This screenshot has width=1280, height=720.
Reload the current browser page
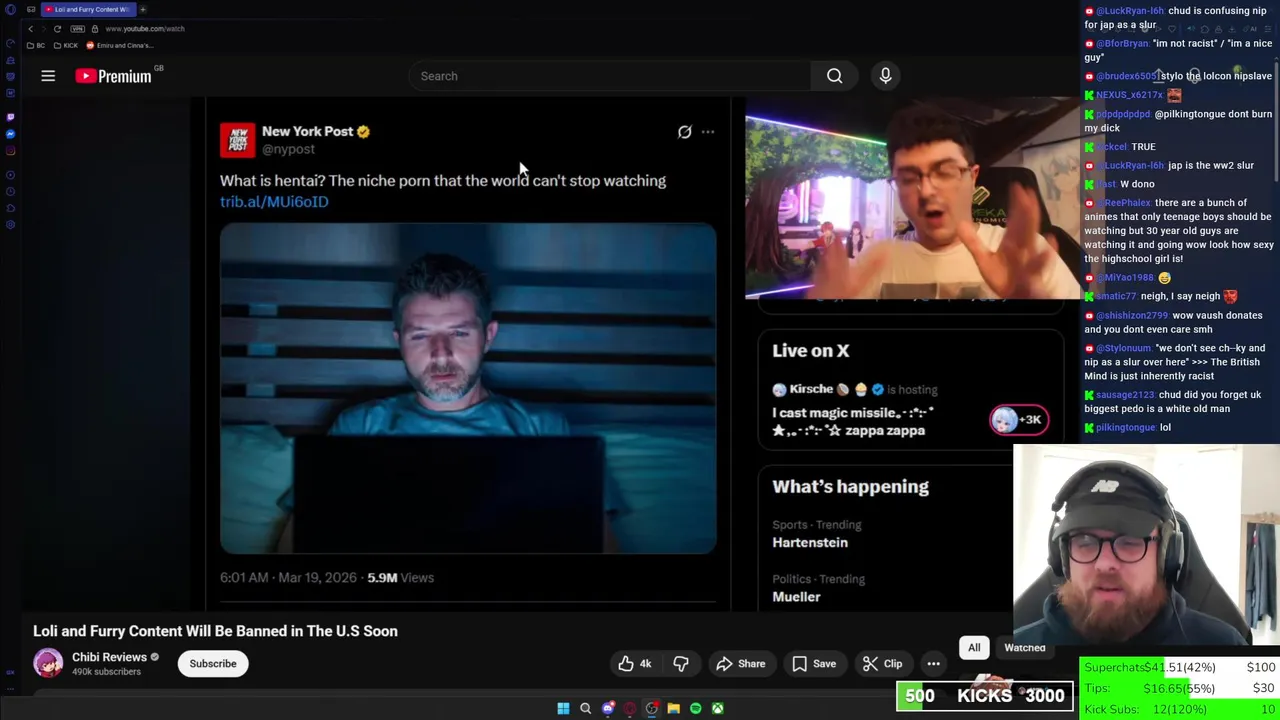click(57, 29)
